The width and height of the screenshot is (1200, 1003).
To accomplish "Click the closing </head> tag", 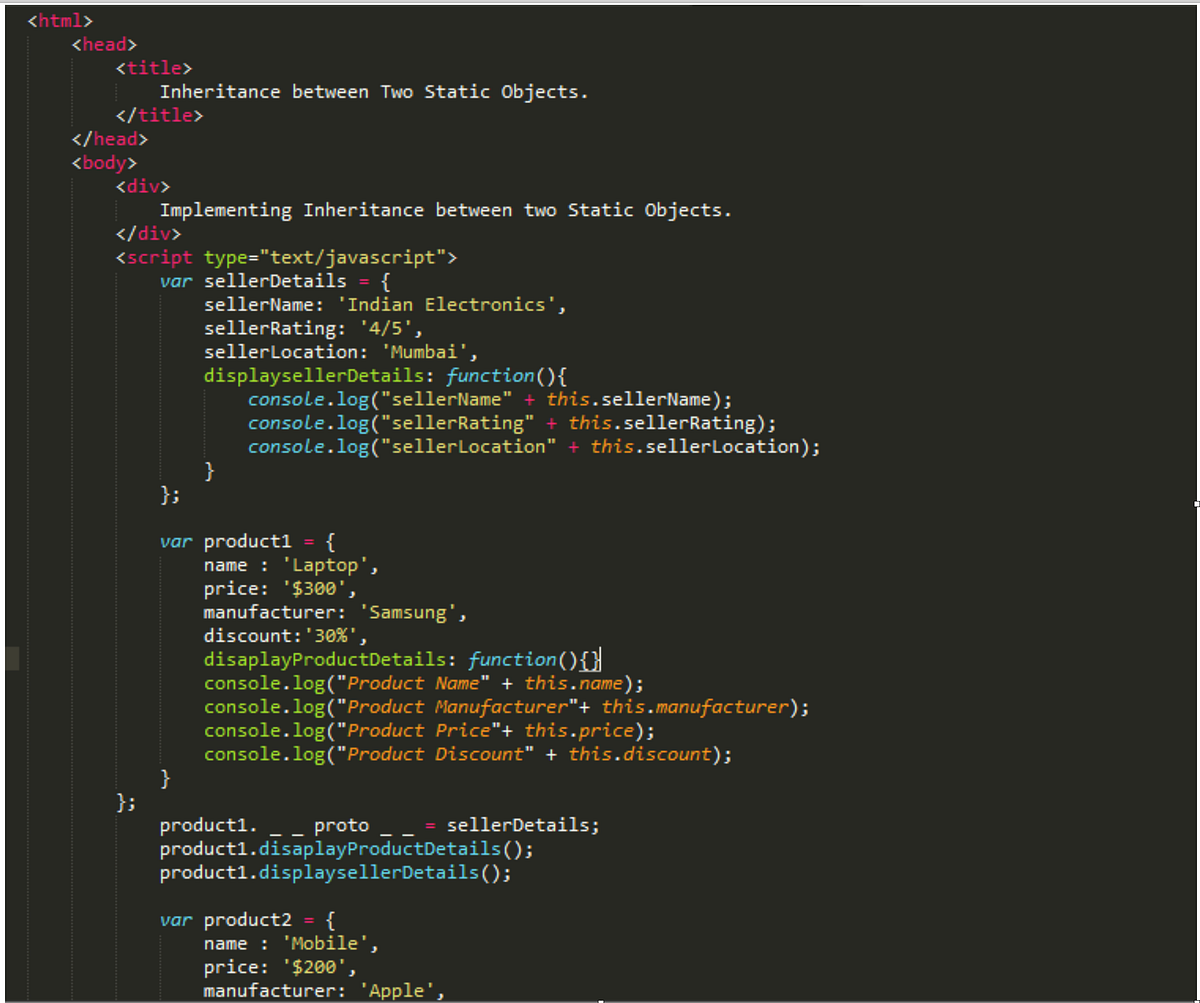I will [108, 138].
